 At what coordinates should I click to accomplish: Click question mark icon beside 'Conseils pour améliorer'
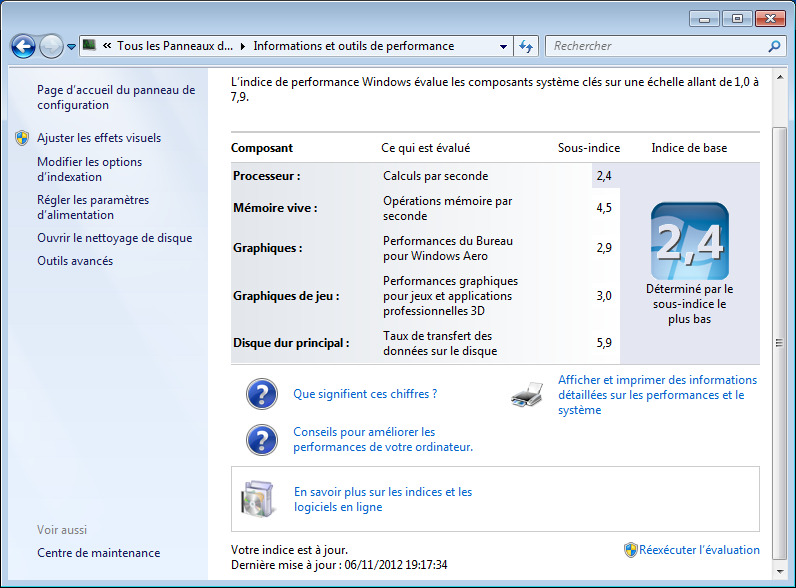[262, 440]
